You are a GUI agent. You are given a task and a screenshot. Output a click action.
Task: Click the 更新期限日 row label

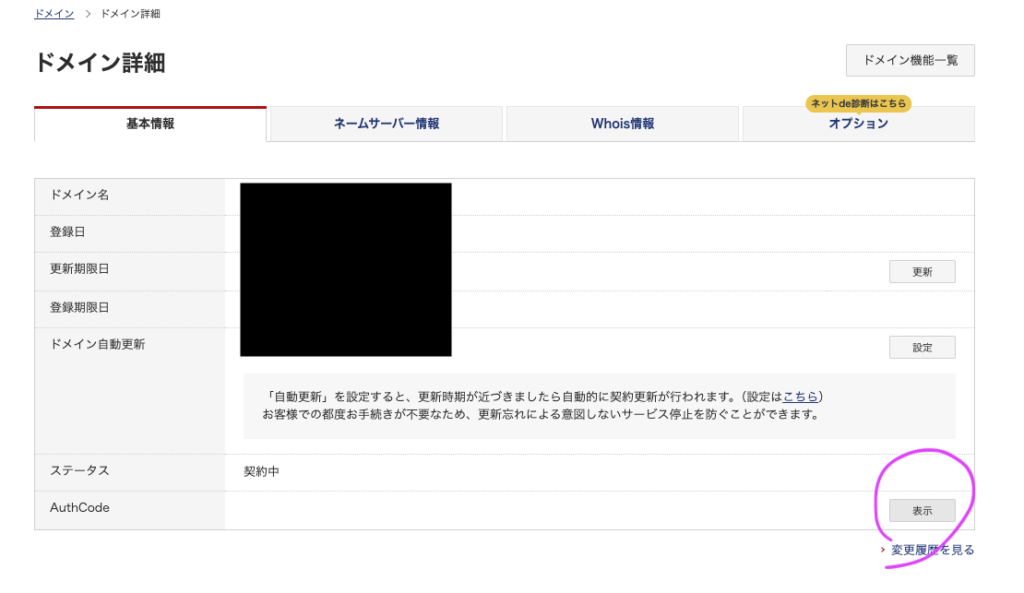click(80, 268)
